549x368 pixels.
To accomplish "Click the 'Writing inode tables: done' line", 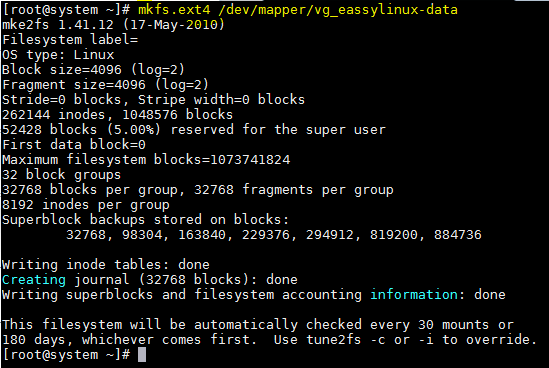I will 106,265.
